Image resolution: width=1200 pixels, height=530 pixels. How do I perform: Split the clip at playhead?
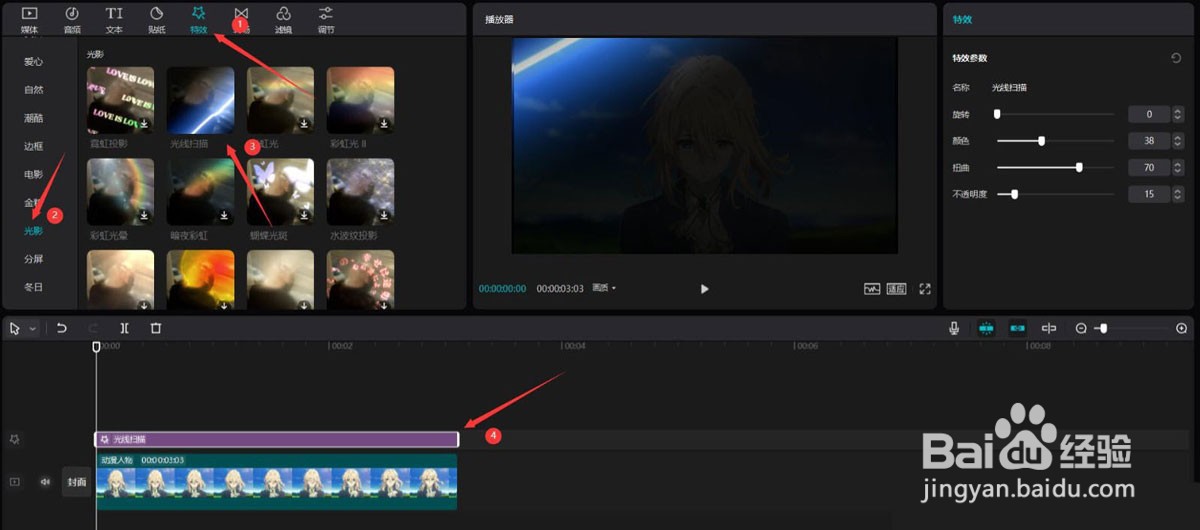tap(124, 328)
